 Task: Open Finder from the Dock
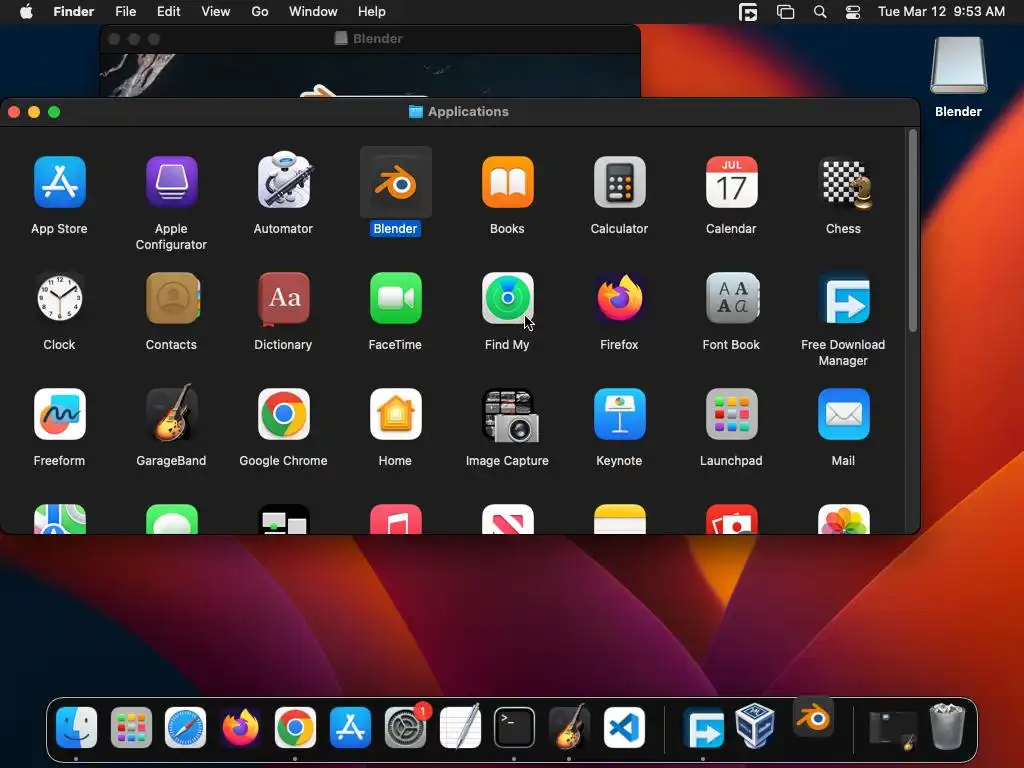tap(76, 727)
